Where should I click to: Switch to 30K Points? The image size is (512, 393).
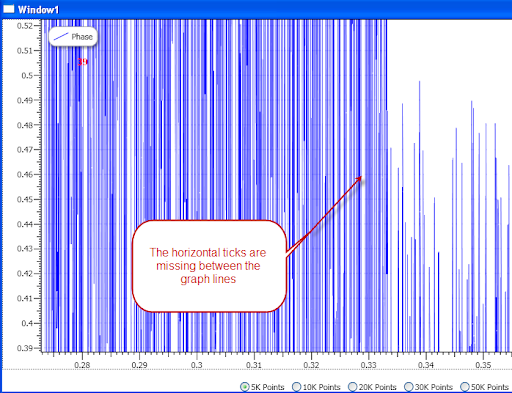[408, 387]
